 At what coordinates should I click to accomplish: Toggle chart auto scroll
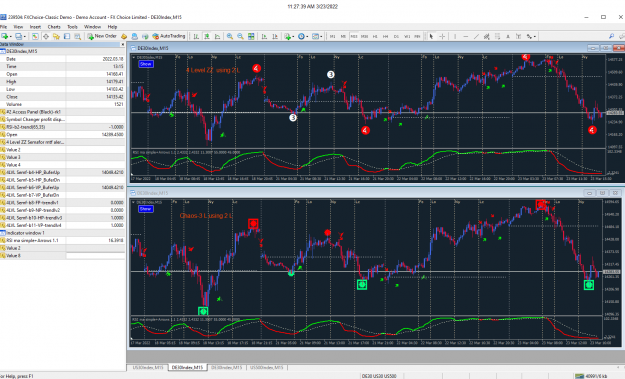264,36
